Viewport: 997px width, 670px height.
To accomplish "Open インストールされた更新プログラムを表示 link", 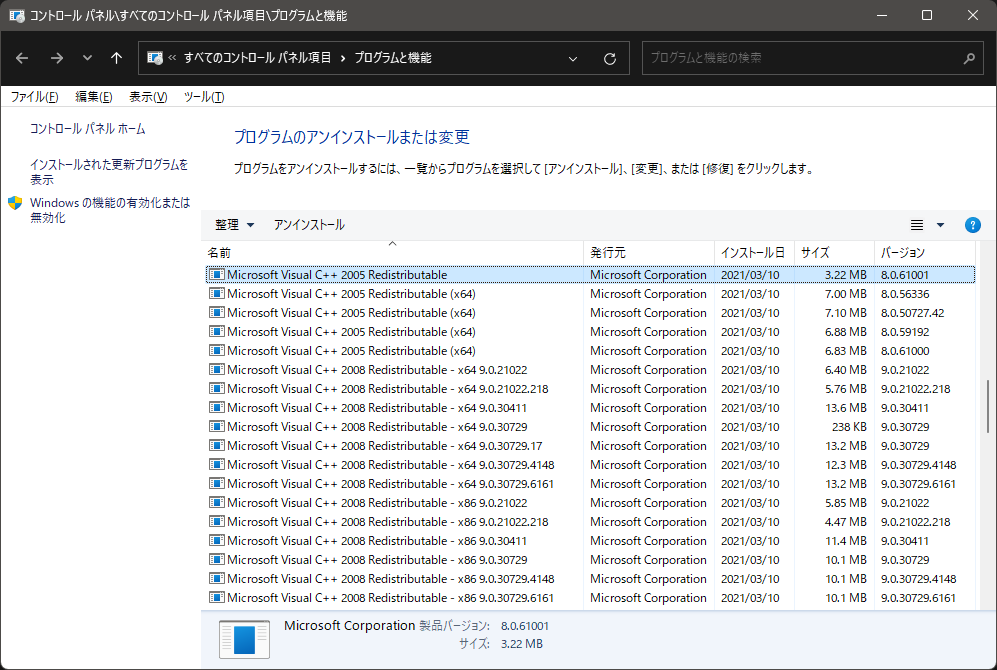I will pos(109,172).
